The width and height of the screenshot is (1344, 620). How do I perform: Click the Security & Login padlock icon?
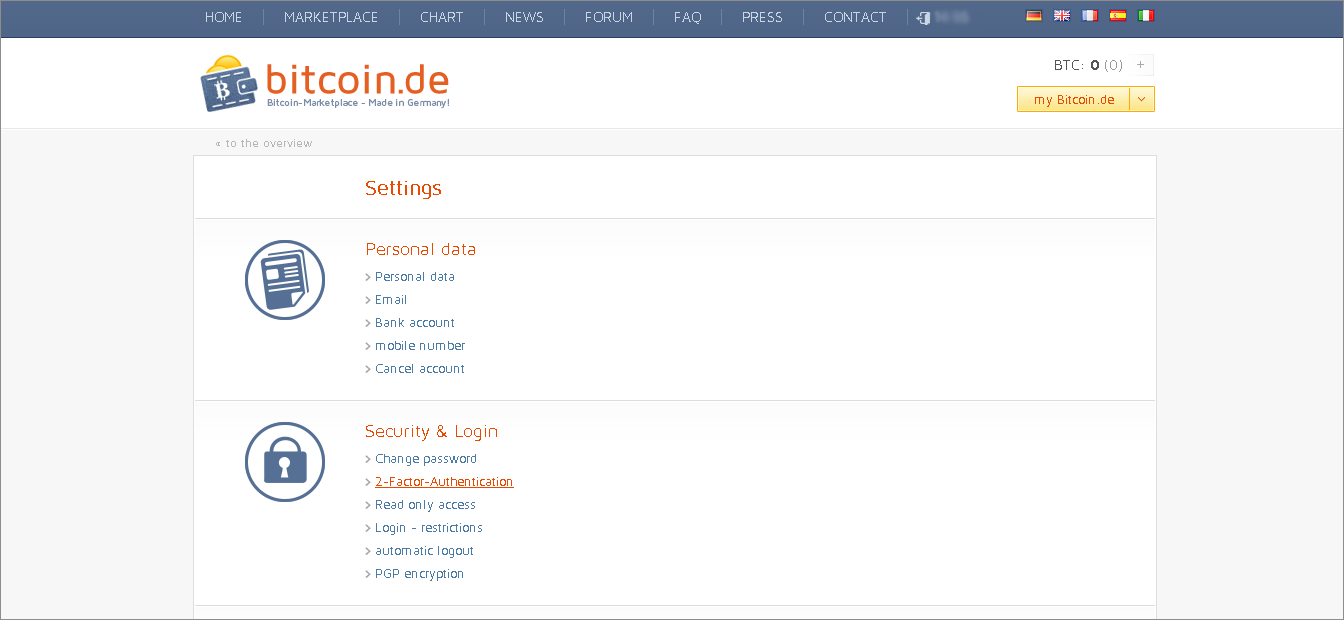click(285, 462)
